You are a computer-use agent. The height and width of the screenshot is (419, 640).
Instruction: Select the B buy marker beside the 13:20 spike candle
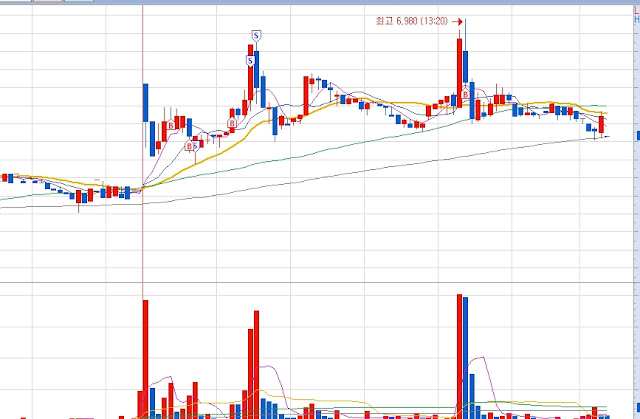click(x=465, y=95)
